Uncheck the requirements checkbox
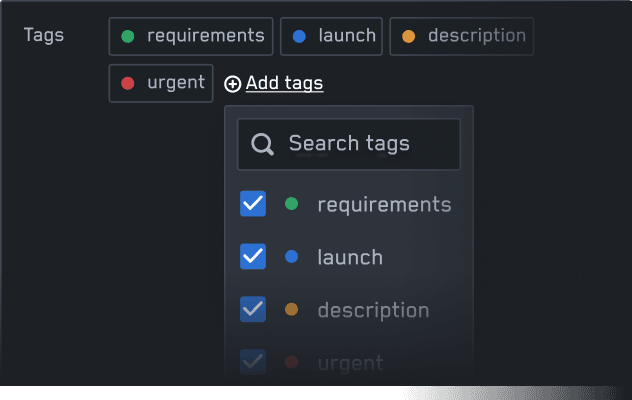 coord(253,204)
